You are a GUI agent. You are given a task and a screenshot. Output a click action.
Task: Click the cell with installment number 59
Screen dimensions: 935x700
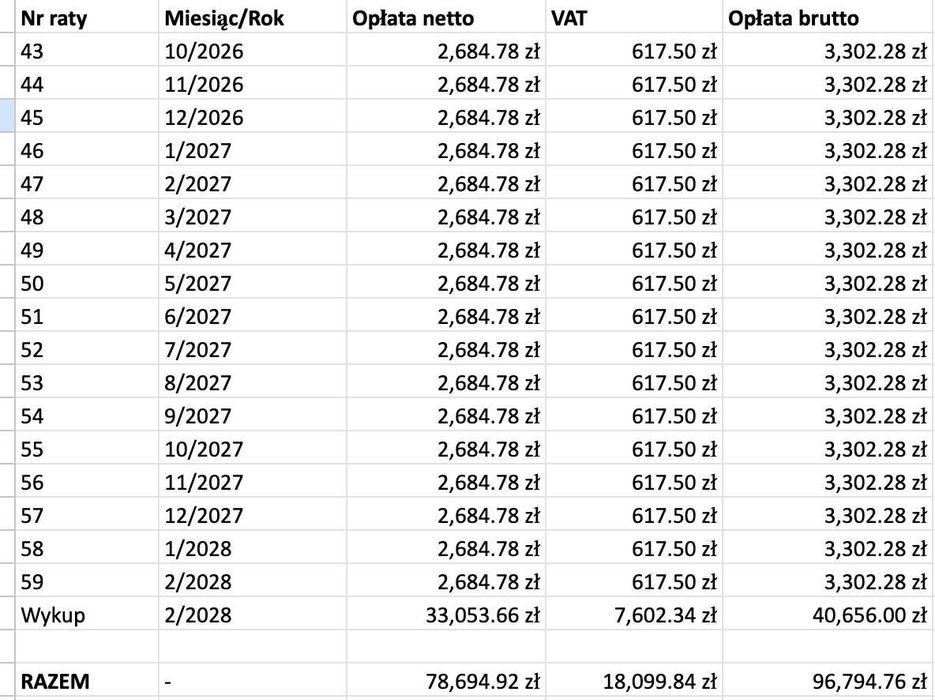(x=86, y=581)
